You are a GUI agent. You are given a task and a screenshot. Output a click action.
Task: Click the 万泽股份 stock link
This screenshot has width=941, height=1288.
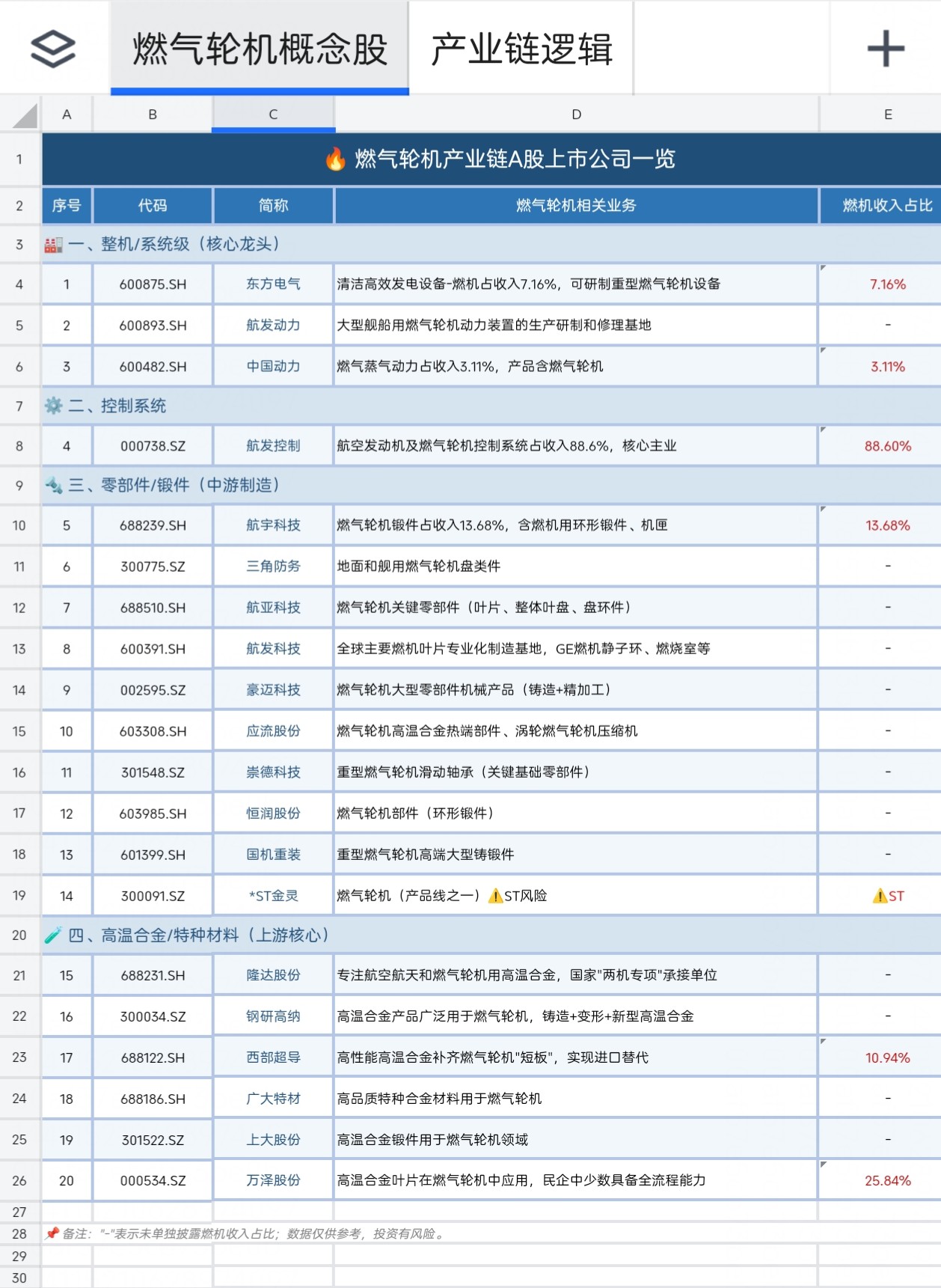click(273, 1180)
